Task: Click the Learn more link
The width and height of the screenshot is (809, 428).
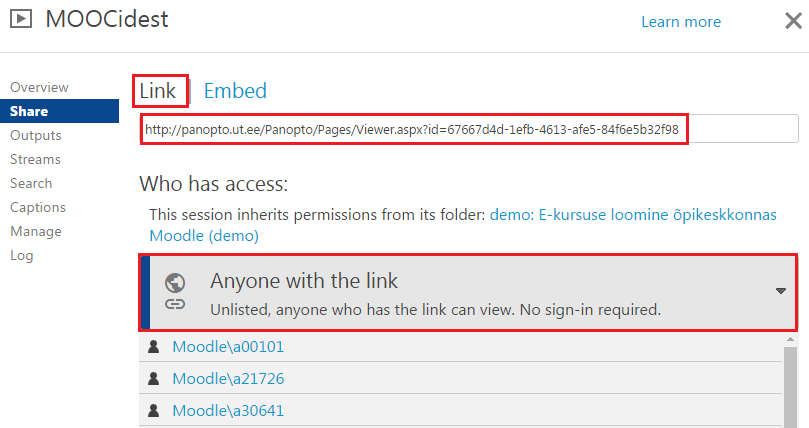Action: click(681, 22)
